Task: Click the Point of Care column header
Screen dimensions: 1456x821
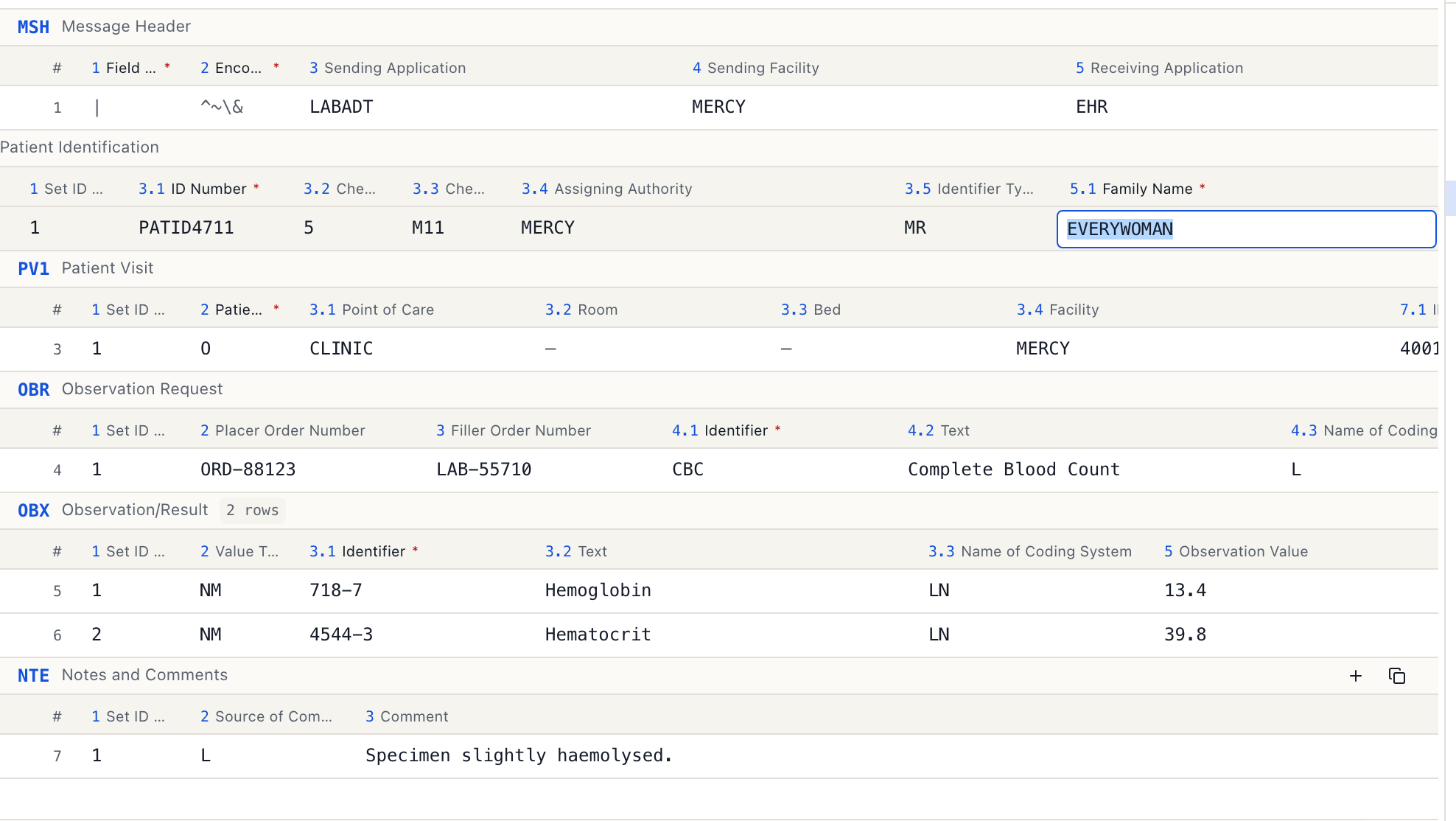Action: click(371, 310)
